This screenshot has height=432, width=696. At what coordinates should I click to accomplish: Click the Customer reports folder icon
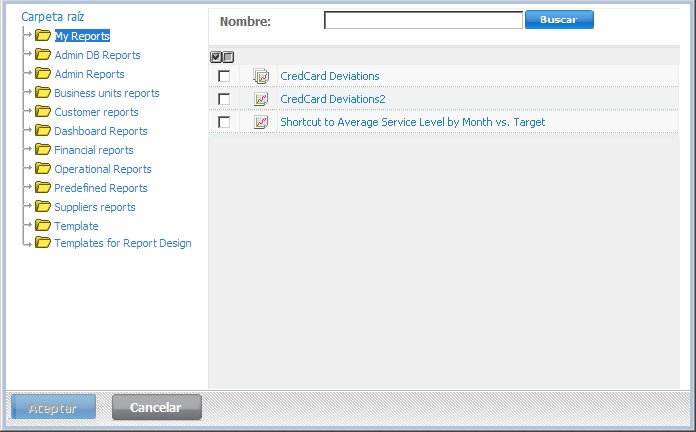point(43,111)
